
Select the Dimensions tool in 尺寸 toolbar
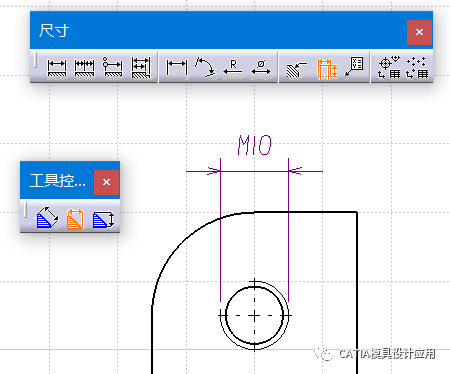(x=57, y=68)
